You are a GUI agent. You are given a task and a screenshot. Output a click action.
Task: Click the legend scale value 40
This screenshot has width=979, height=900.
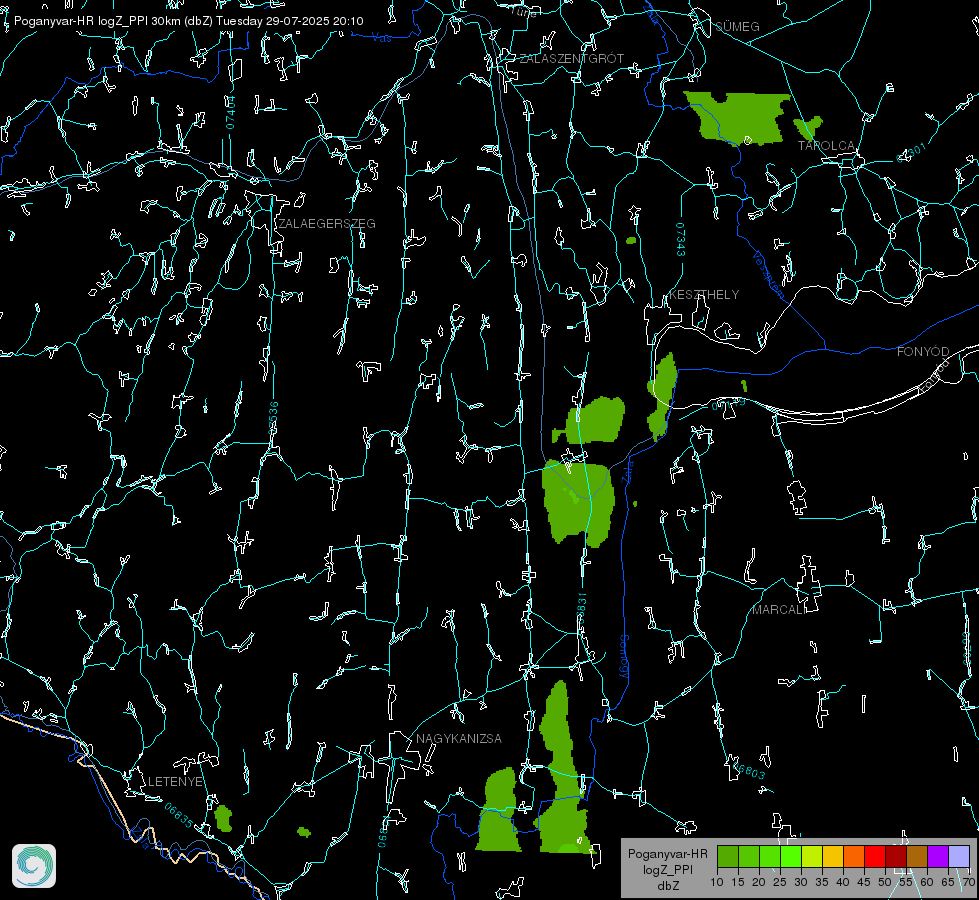(x=843, y=882)
